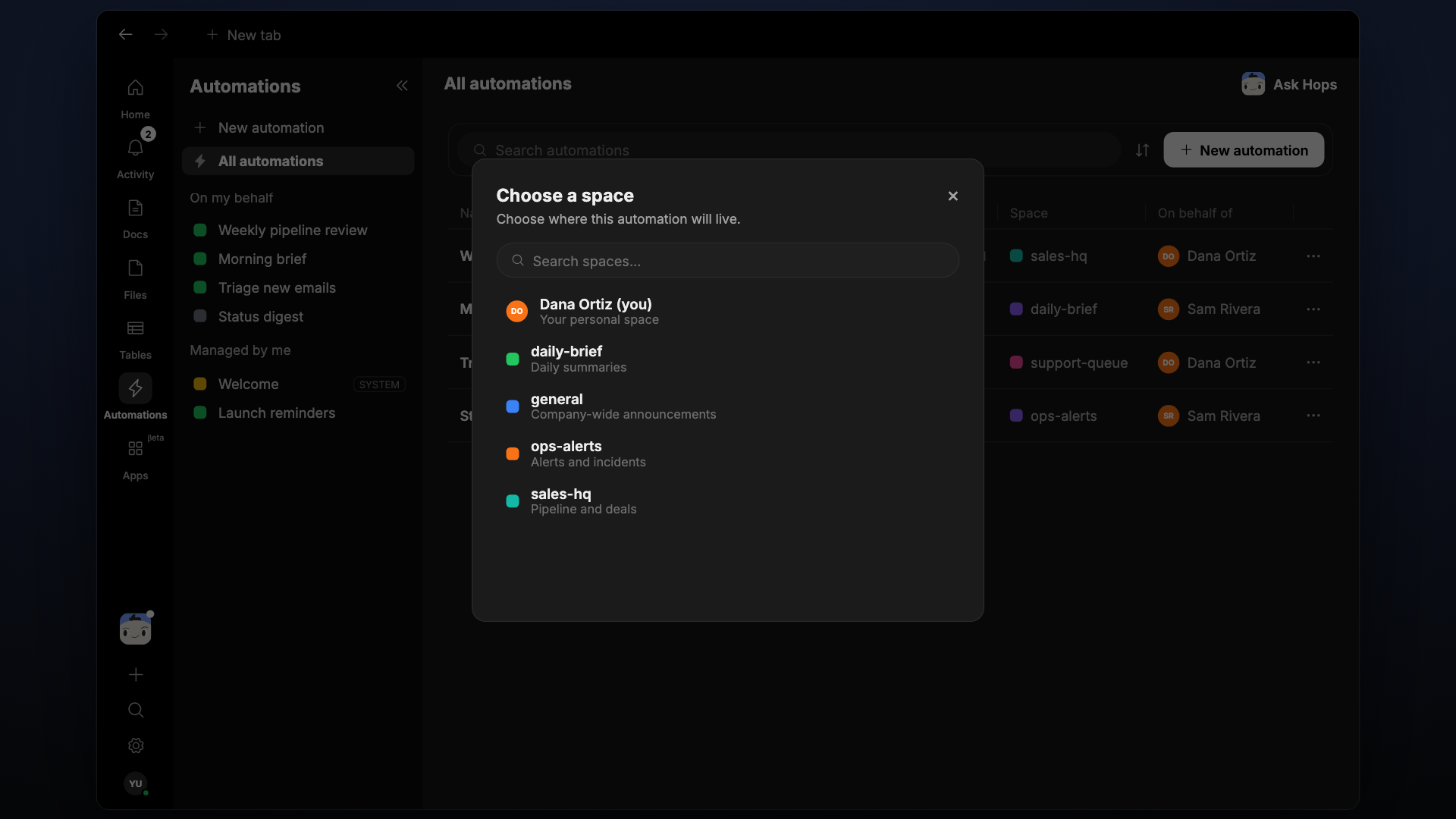Screen dimensions: 1456x819
Task: Open the Apps beta section
Action: tap(135, 460)
